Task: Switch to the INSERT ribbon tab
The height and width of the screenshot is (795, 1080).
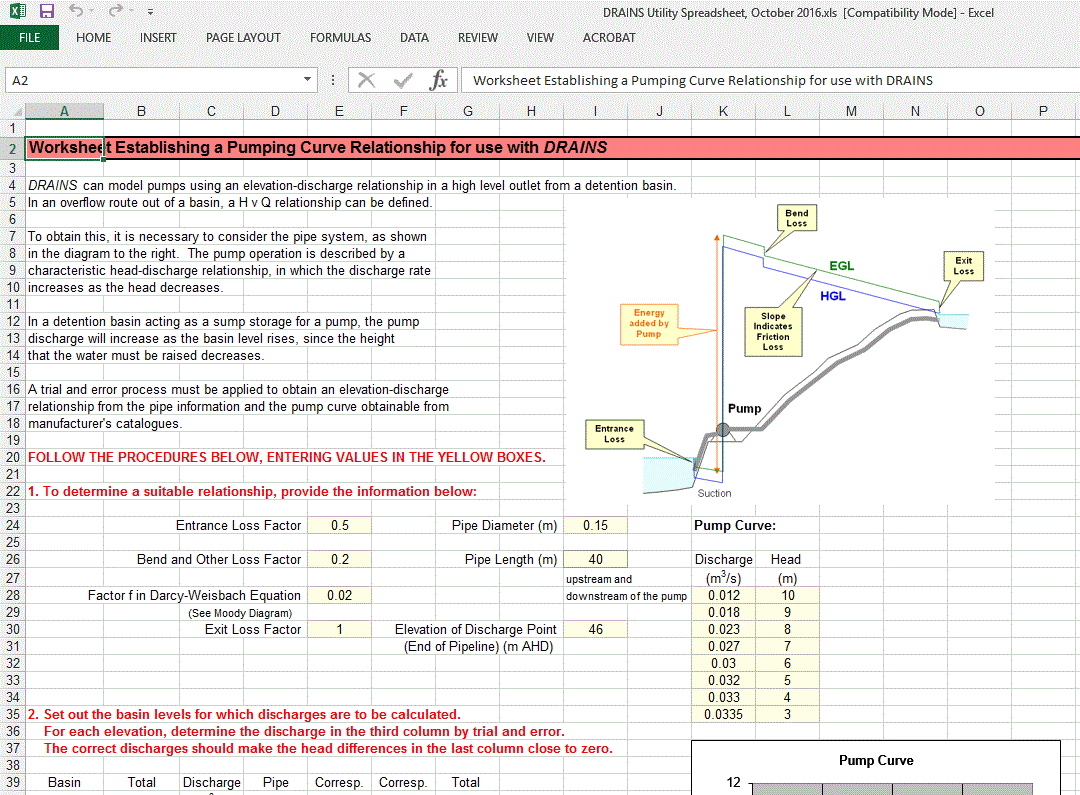Action: point(158,38)
